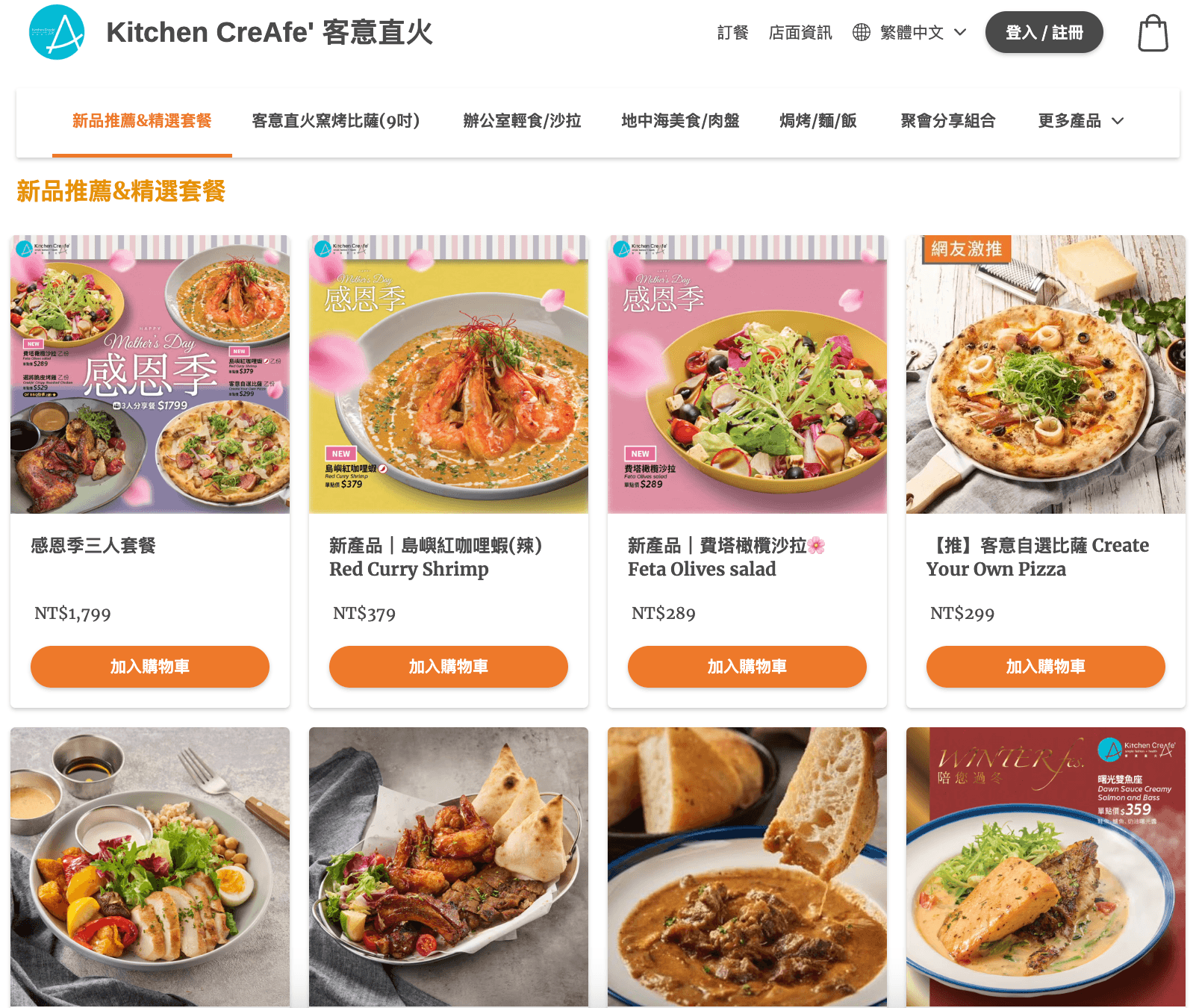Open the 客意直火窯烤比薩(9吋) tab
Screen dimensions: 1196x1008
[336, 121]
